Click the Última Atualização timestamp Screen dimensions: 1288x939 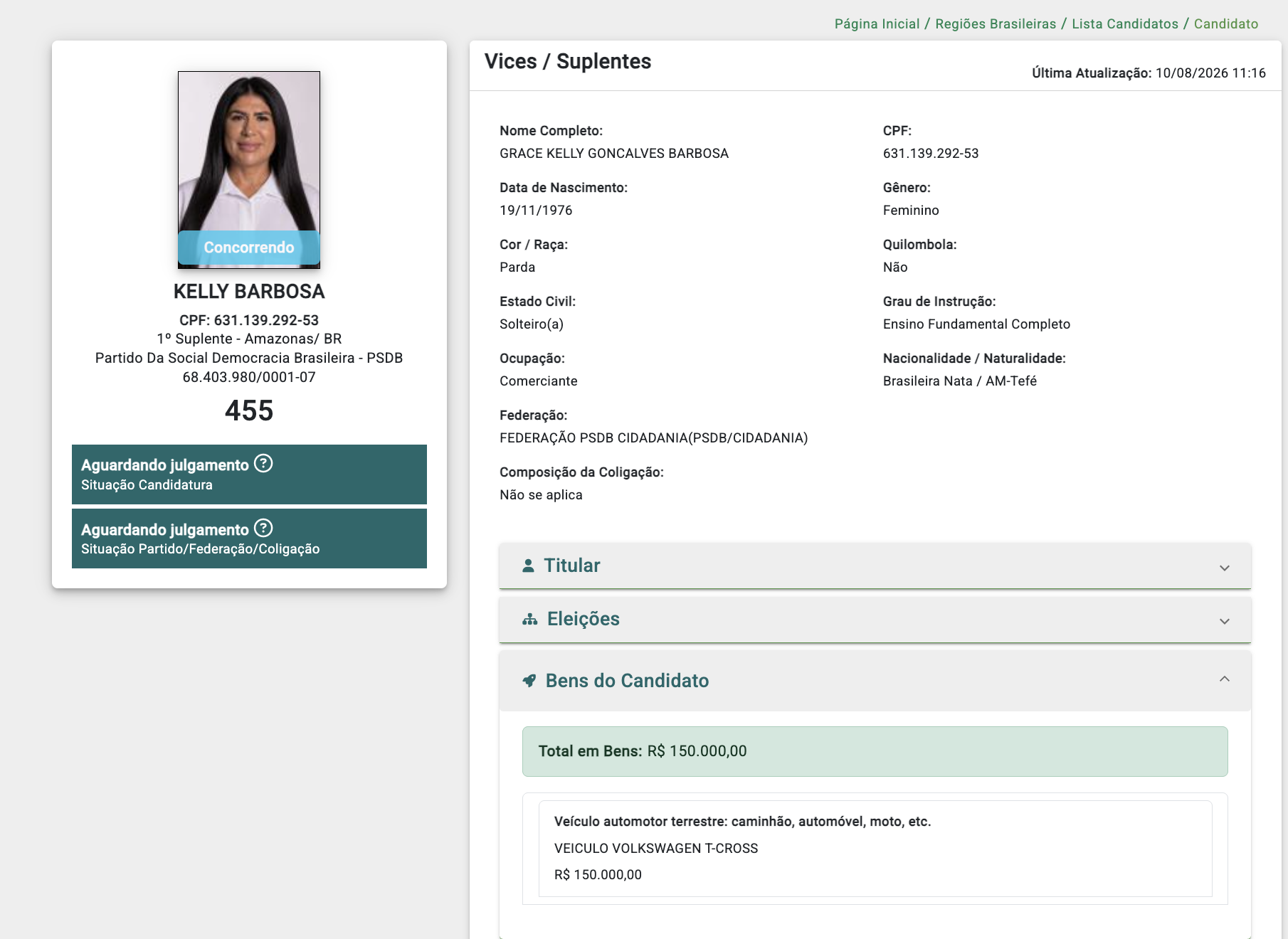(1149, 73)
